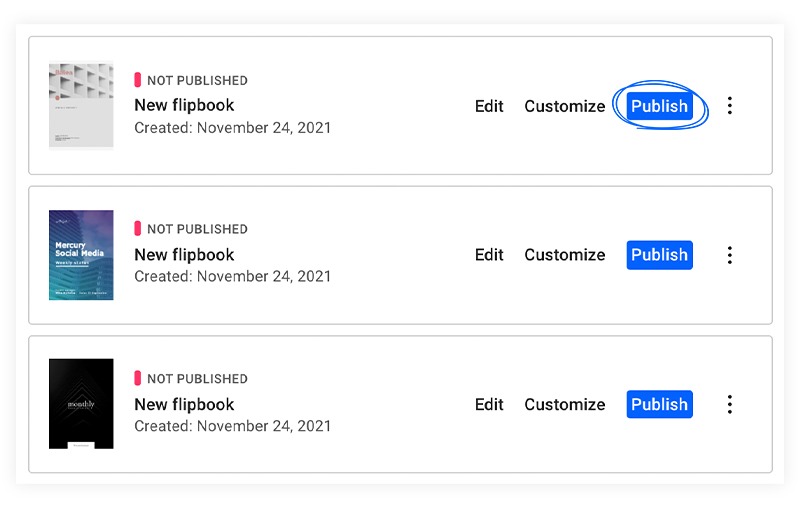Open the three-dot menu for the first flipbook
Image resolution: width=800 pixels, height=508 pixels.
pyautogui.click(x=730, y=106)
